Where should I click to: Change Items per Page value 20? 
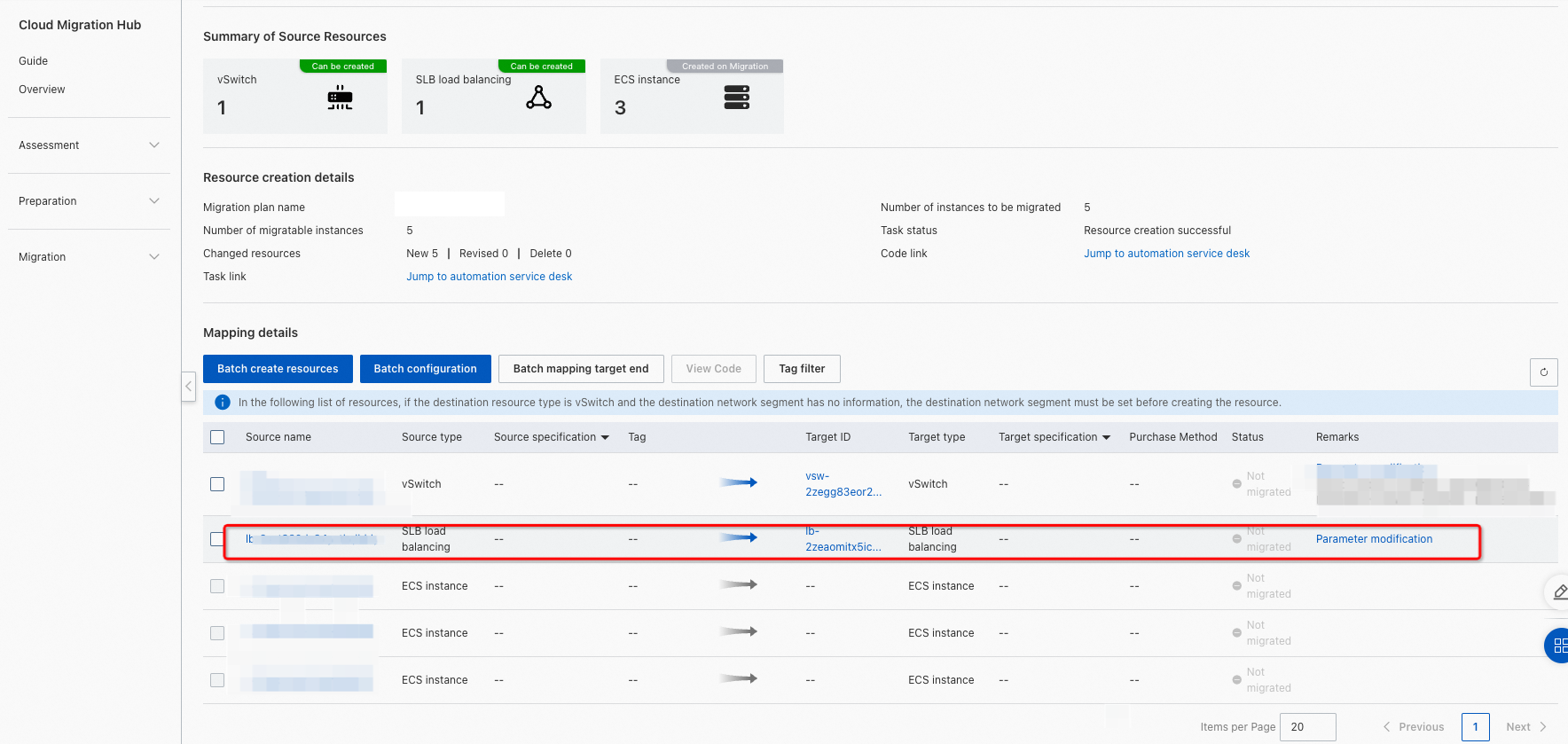(1307, 727)
